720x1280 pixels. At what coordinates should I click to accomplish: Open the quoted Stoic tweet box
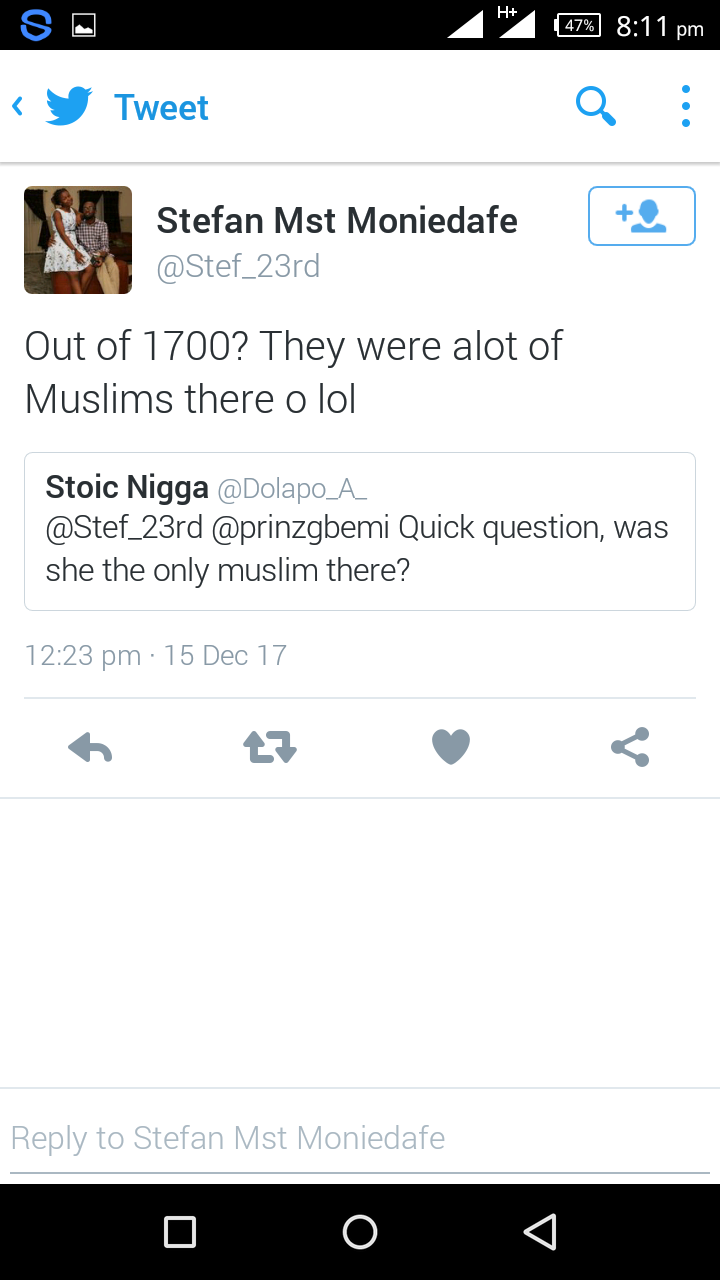[360, 531]
